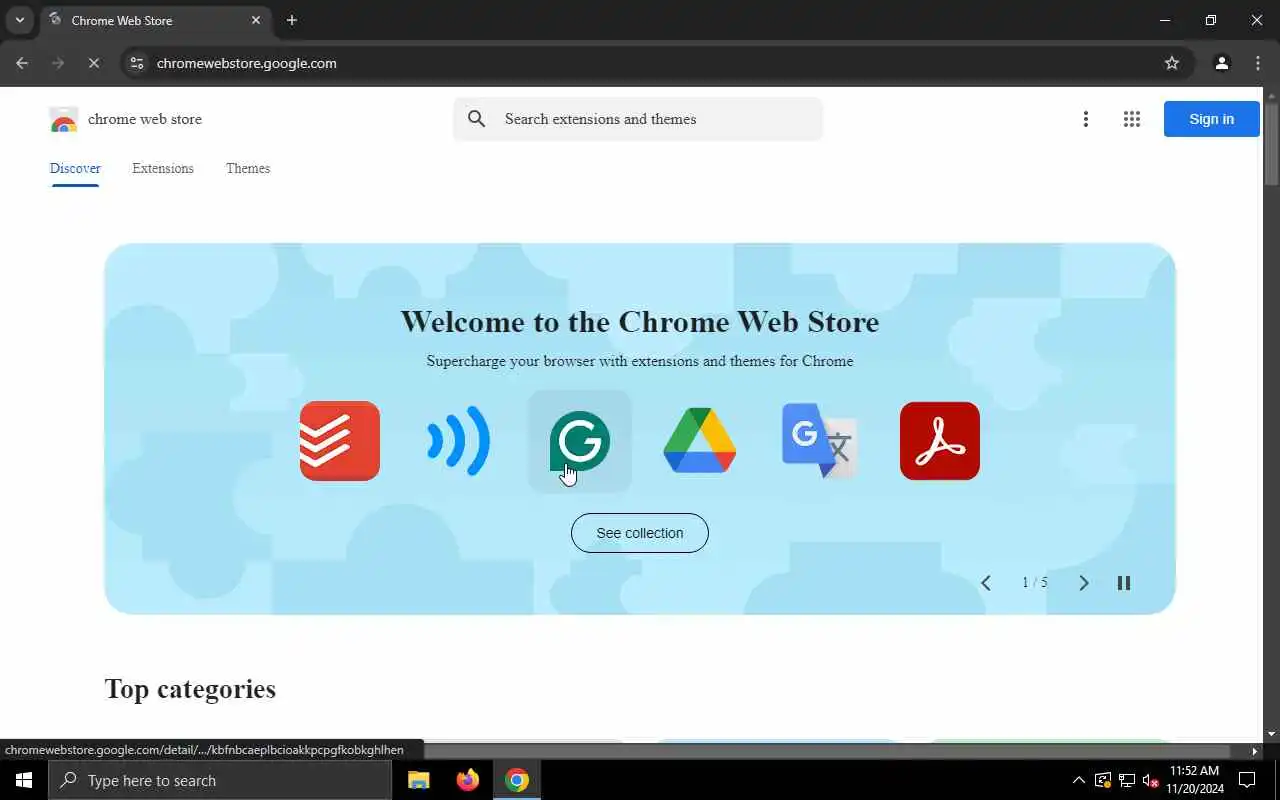Close the Chrome Web Store tab
Image resolution: width=1280 pixels, height=800 pixels.
[256, 20]
